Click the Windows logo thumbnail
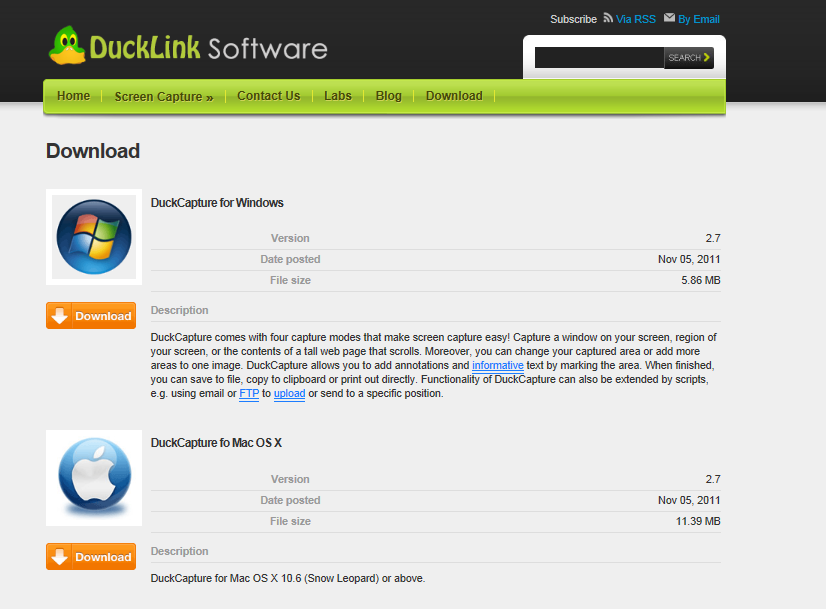 click(94, 237)
